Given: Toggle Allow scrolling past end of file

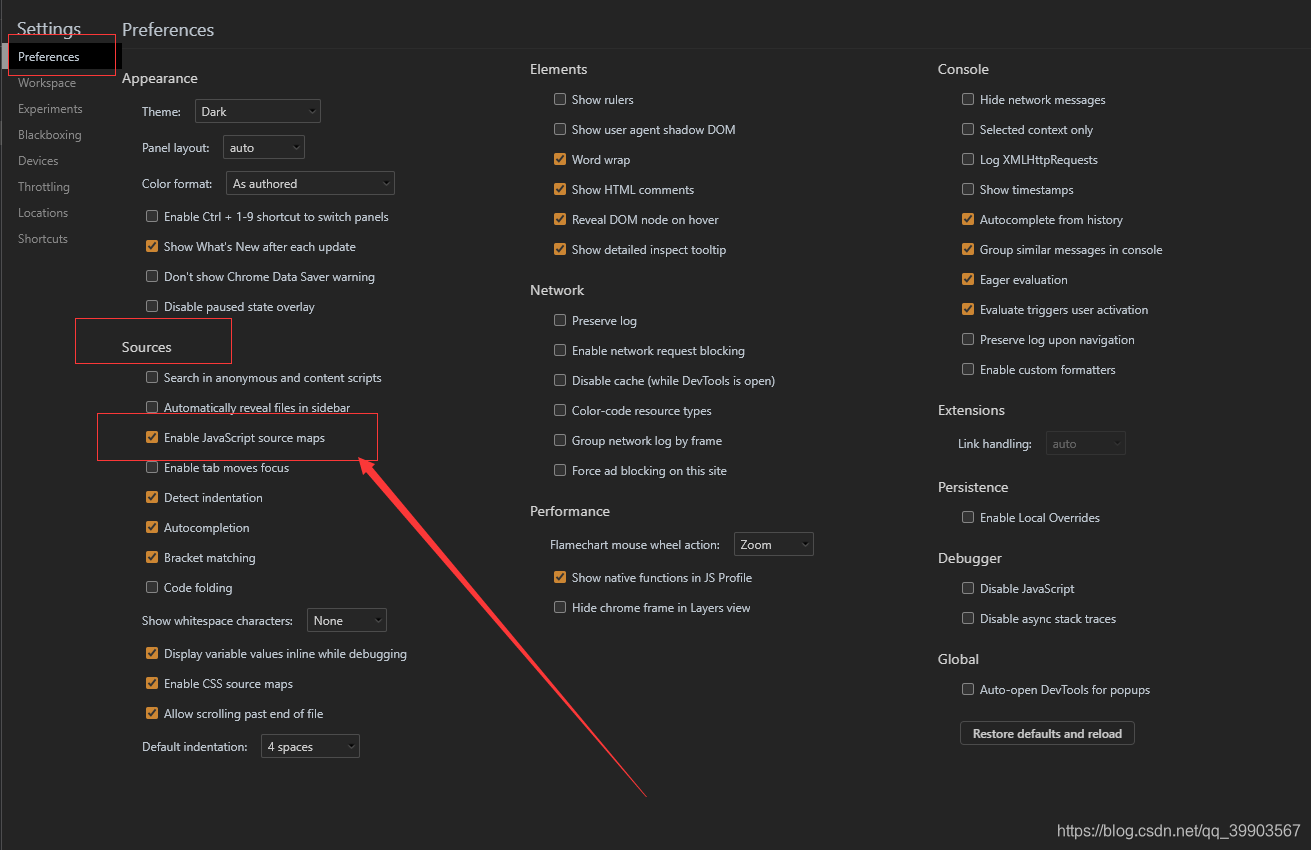Looking at the screenshot, I should pos(152,713).
